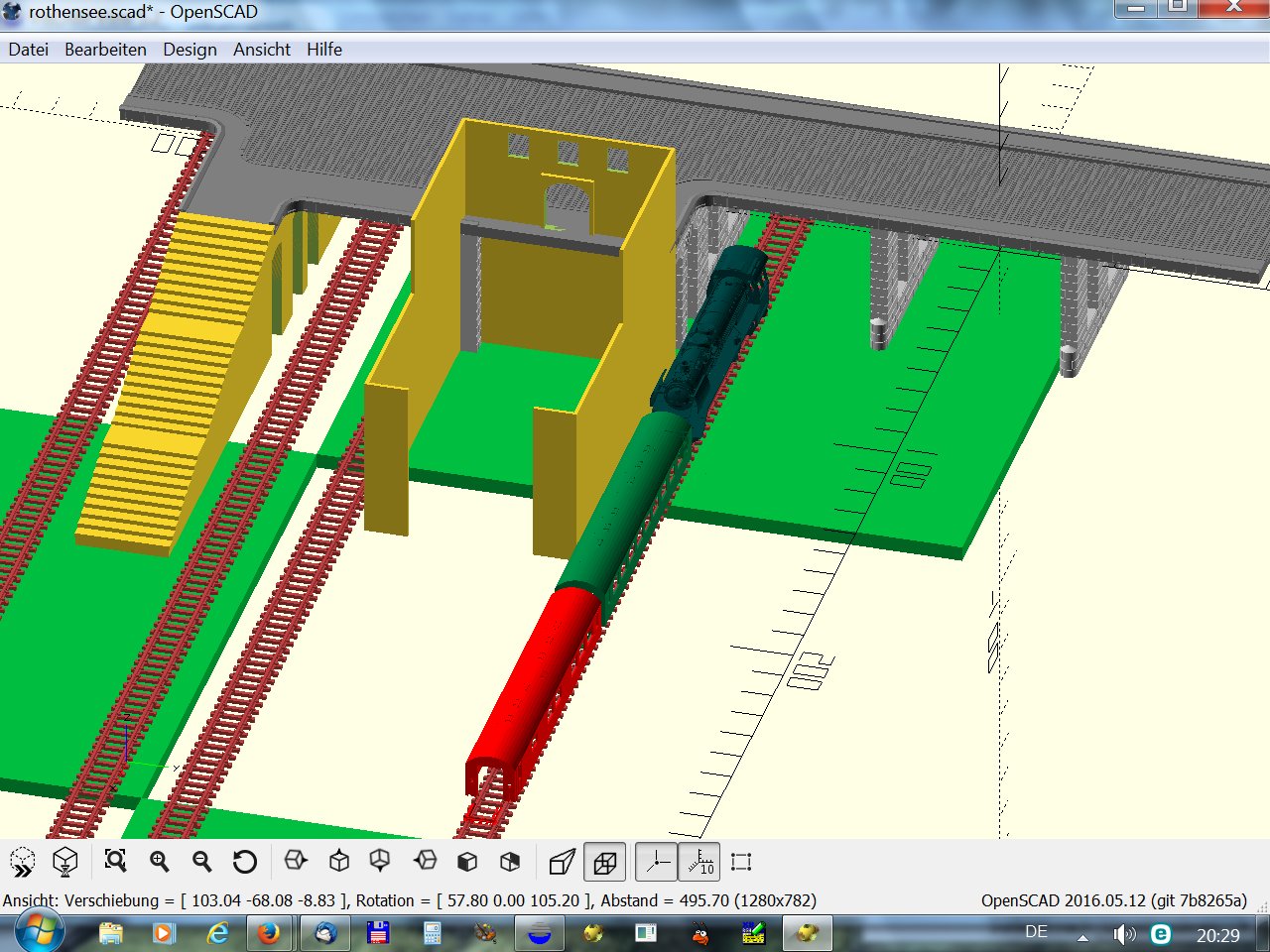Toggle Perspective projection mode
This screenshot has height=952, width=1270.
562,862
